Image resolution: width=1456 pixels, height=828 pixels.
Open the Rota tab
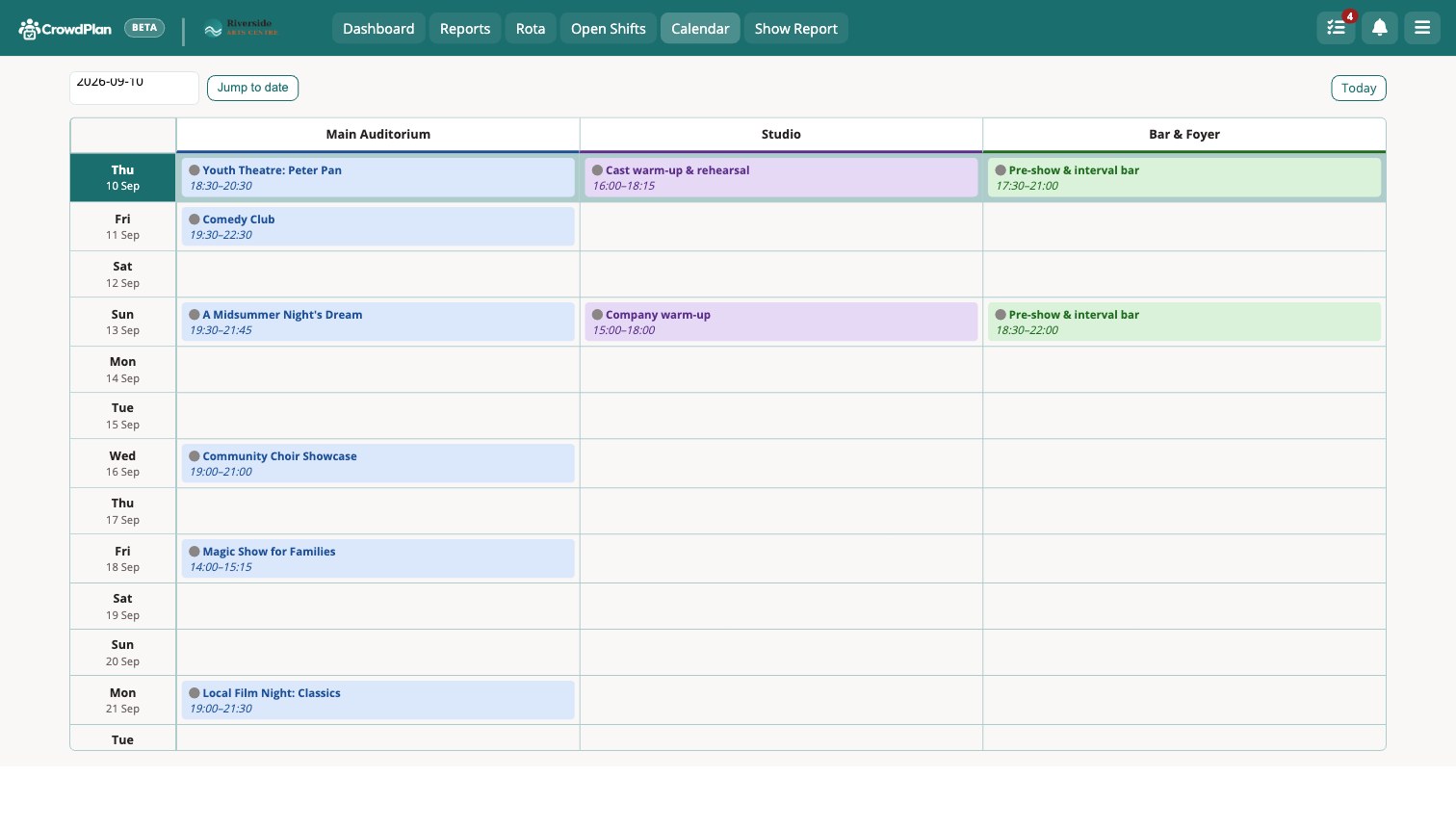tap(531, 29)
